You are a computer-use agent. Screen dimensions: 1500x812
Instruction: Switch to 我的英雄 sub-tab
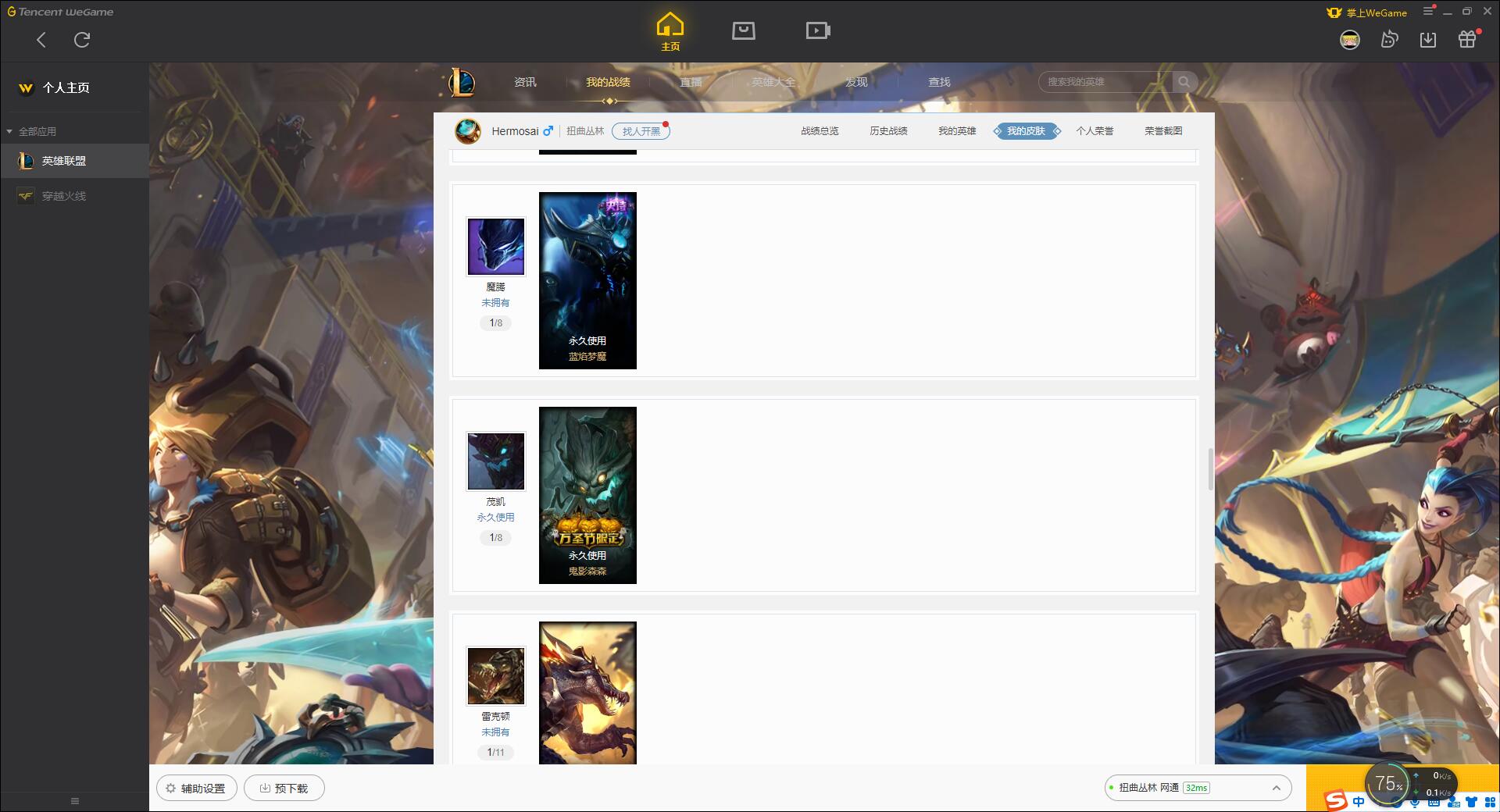click(x=957, y=131)
